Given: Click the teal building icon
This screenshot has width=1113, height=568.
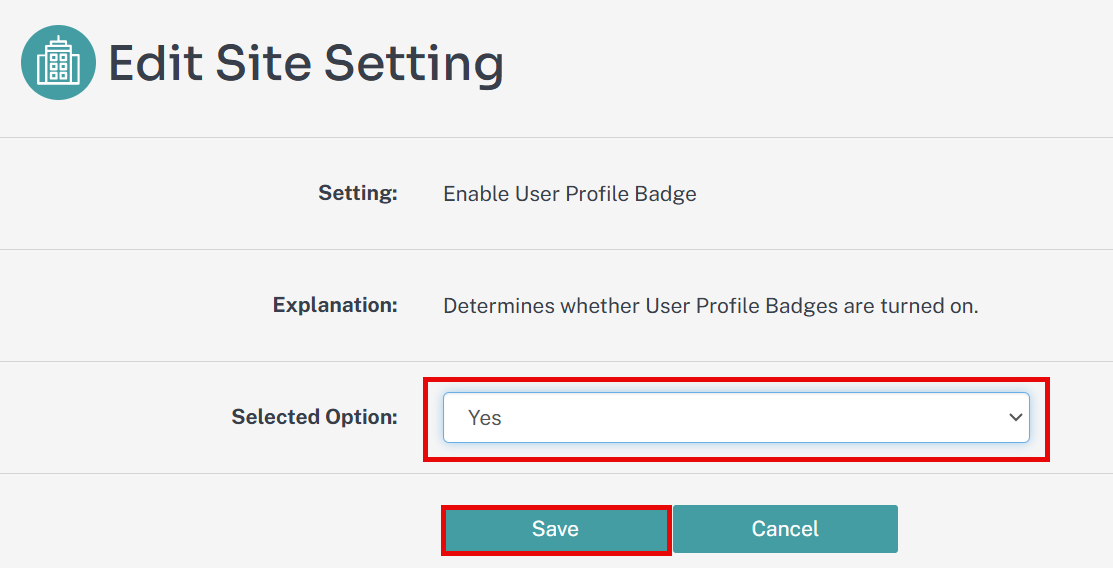Looking at the screenshot, I should (58, 63).
